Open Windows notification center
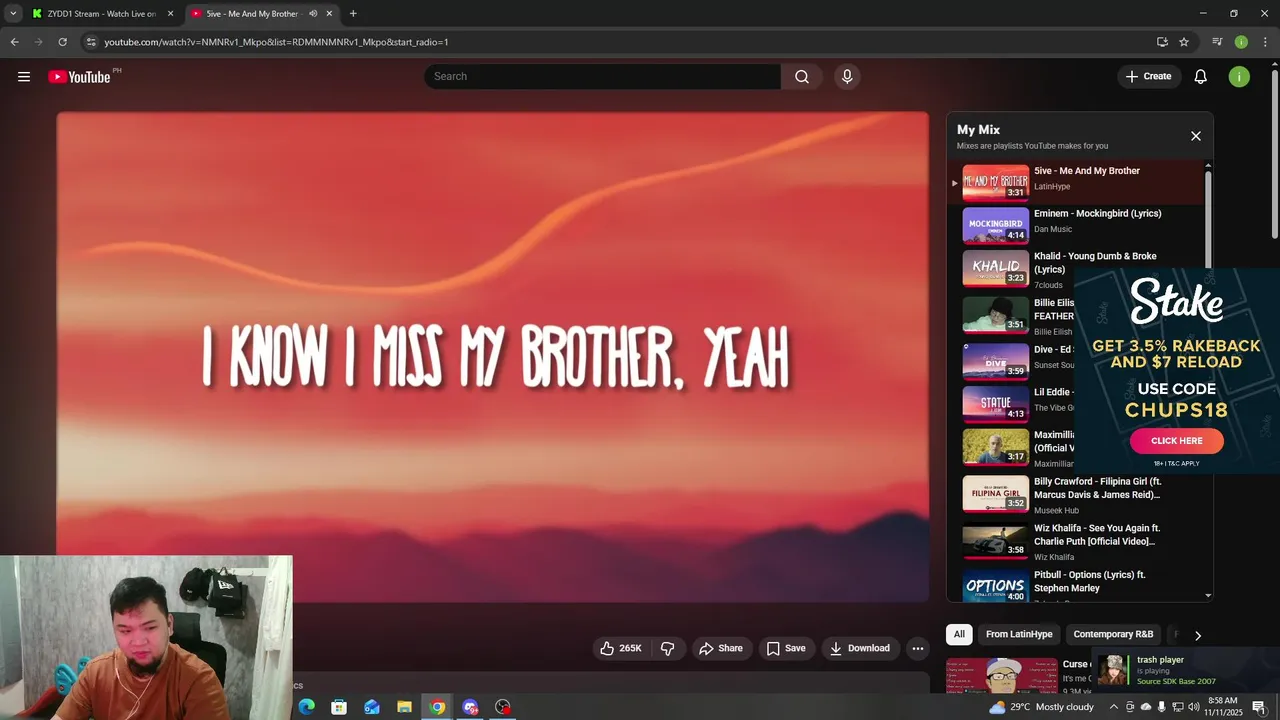 [1259, 707]
